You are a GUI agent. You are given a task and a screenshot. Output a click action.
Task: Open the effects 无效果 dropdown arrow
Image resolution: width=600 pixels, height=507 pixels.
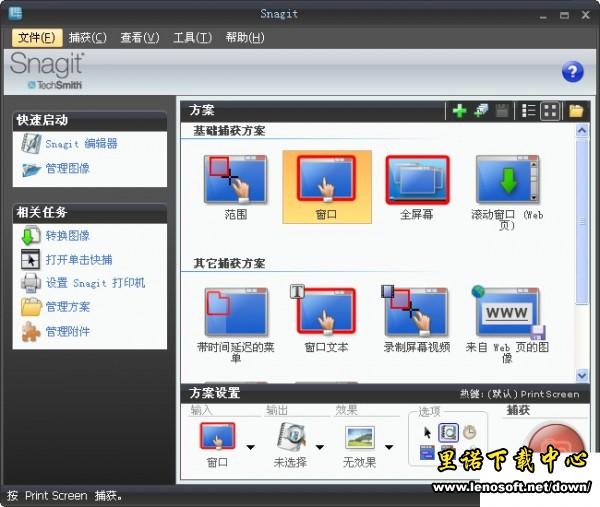point(389,447)
